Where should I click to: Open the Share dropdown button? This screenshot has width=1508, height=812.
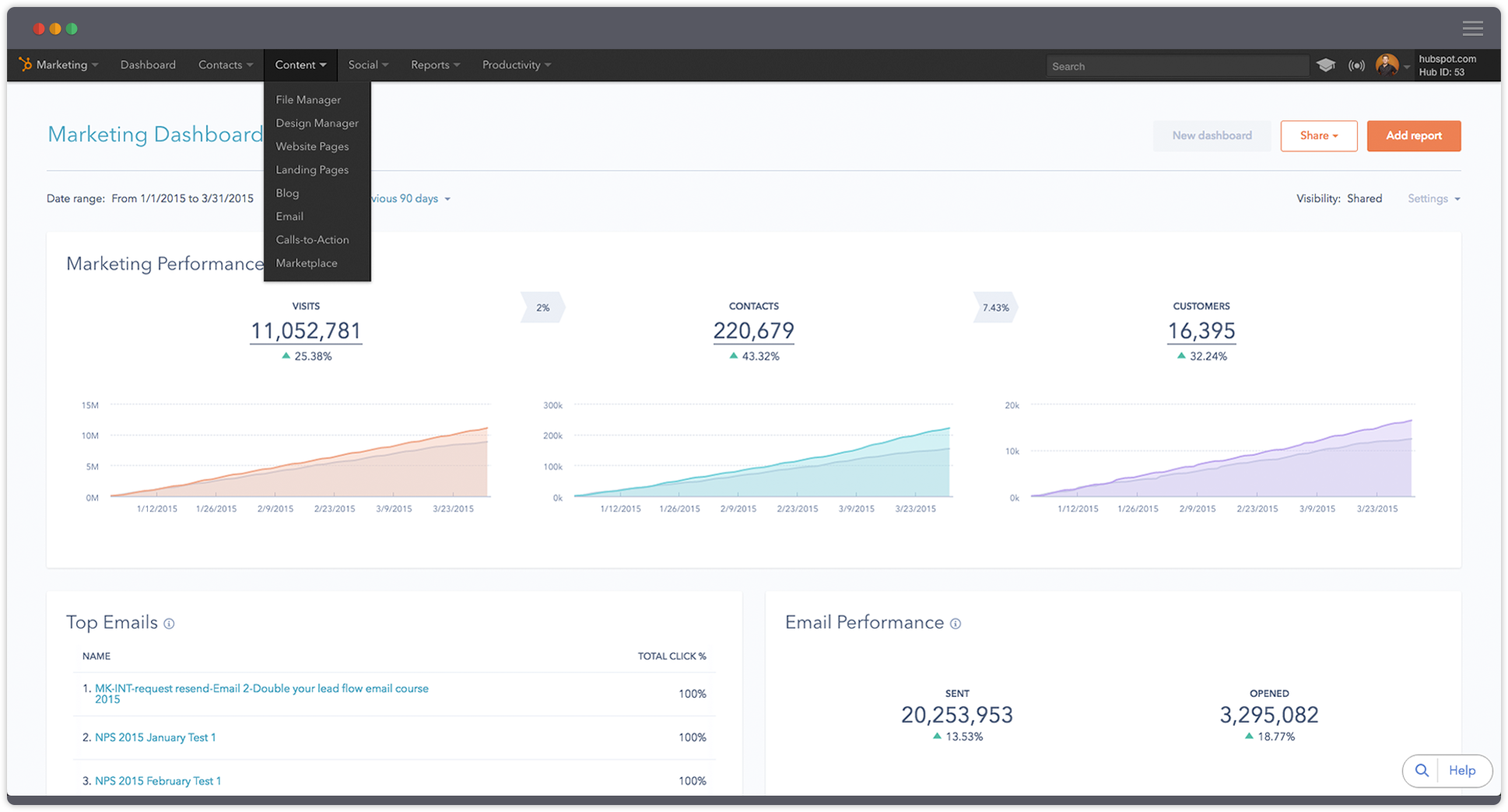(x=1319, y=136)
